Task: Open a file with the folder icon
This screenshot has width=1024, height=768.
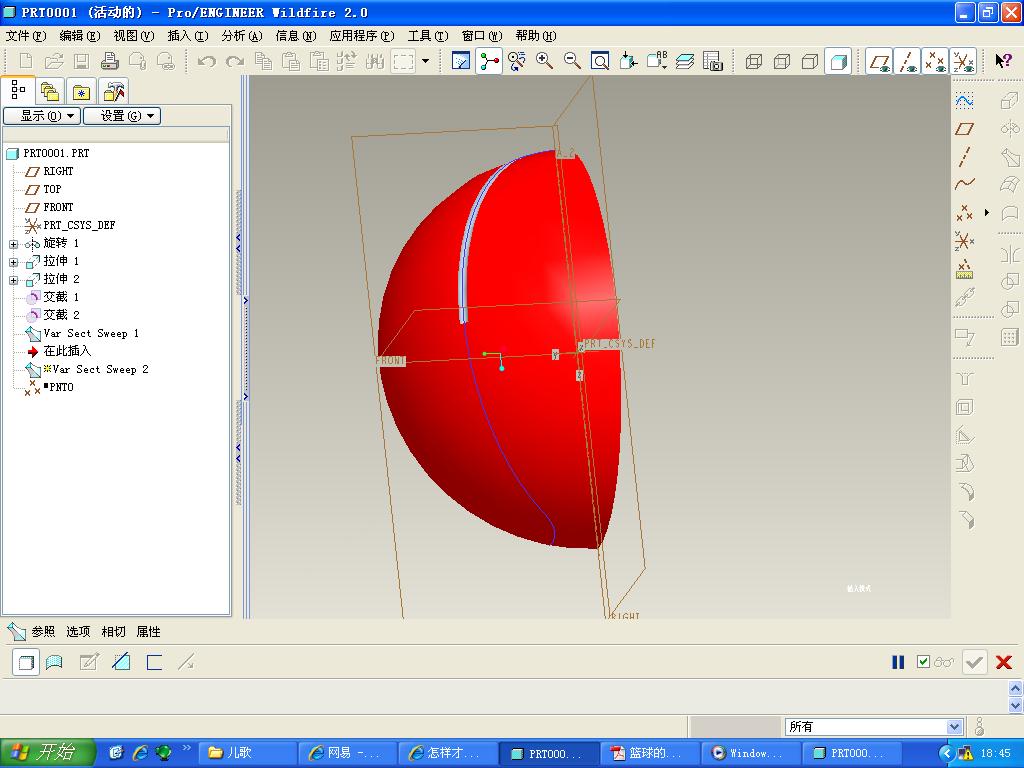Action: point(54,61)
